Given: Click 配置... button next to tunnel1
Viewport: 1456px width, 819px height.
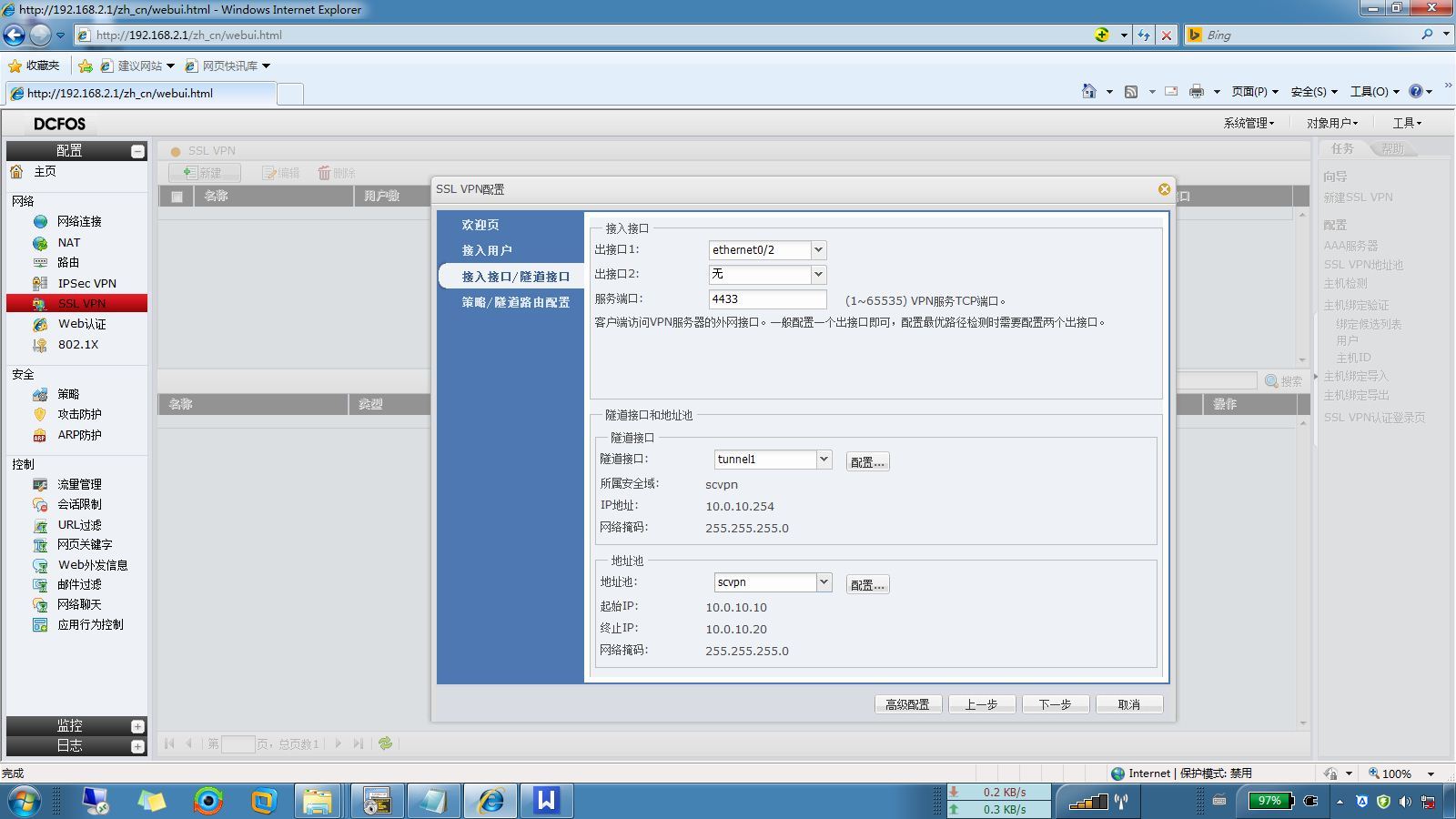Looking at the screenshot, I should [x=867, y=462].
